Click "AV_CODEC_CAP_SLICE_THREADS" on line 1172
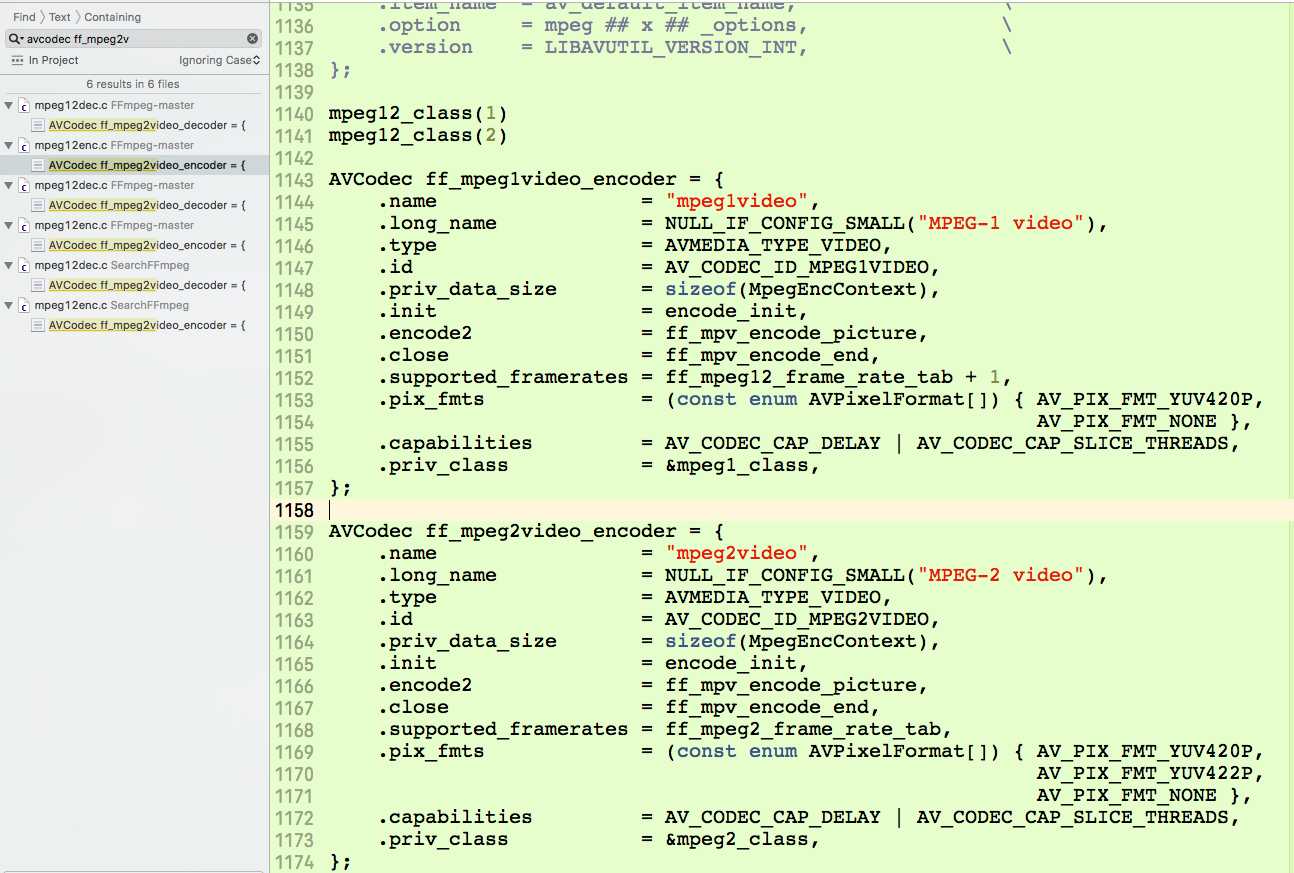This screenshot has width=1294, height=873. 1073,818
